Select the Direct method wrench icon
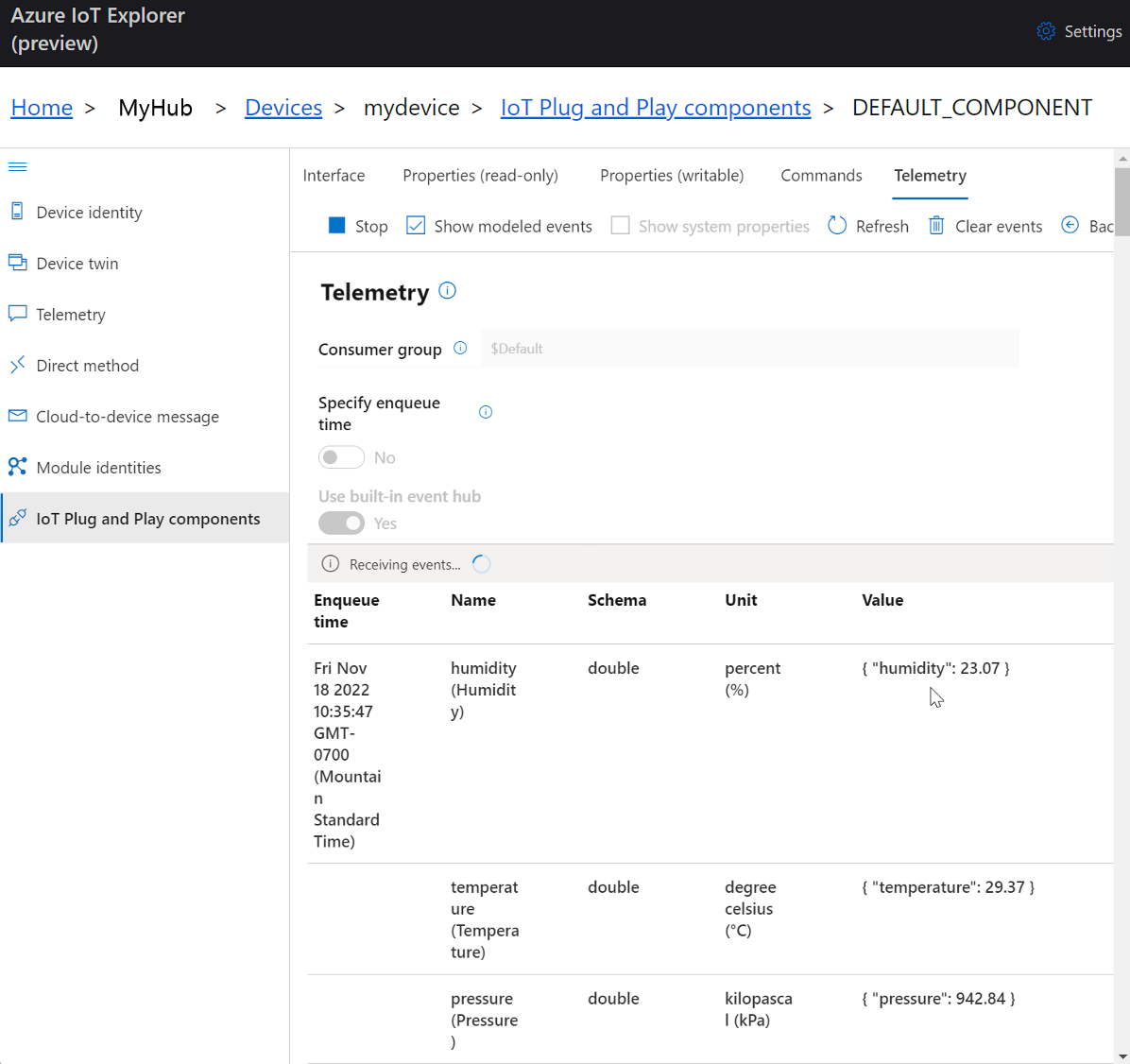Viewport: 1130px width, 1064px height. [16, 365]
